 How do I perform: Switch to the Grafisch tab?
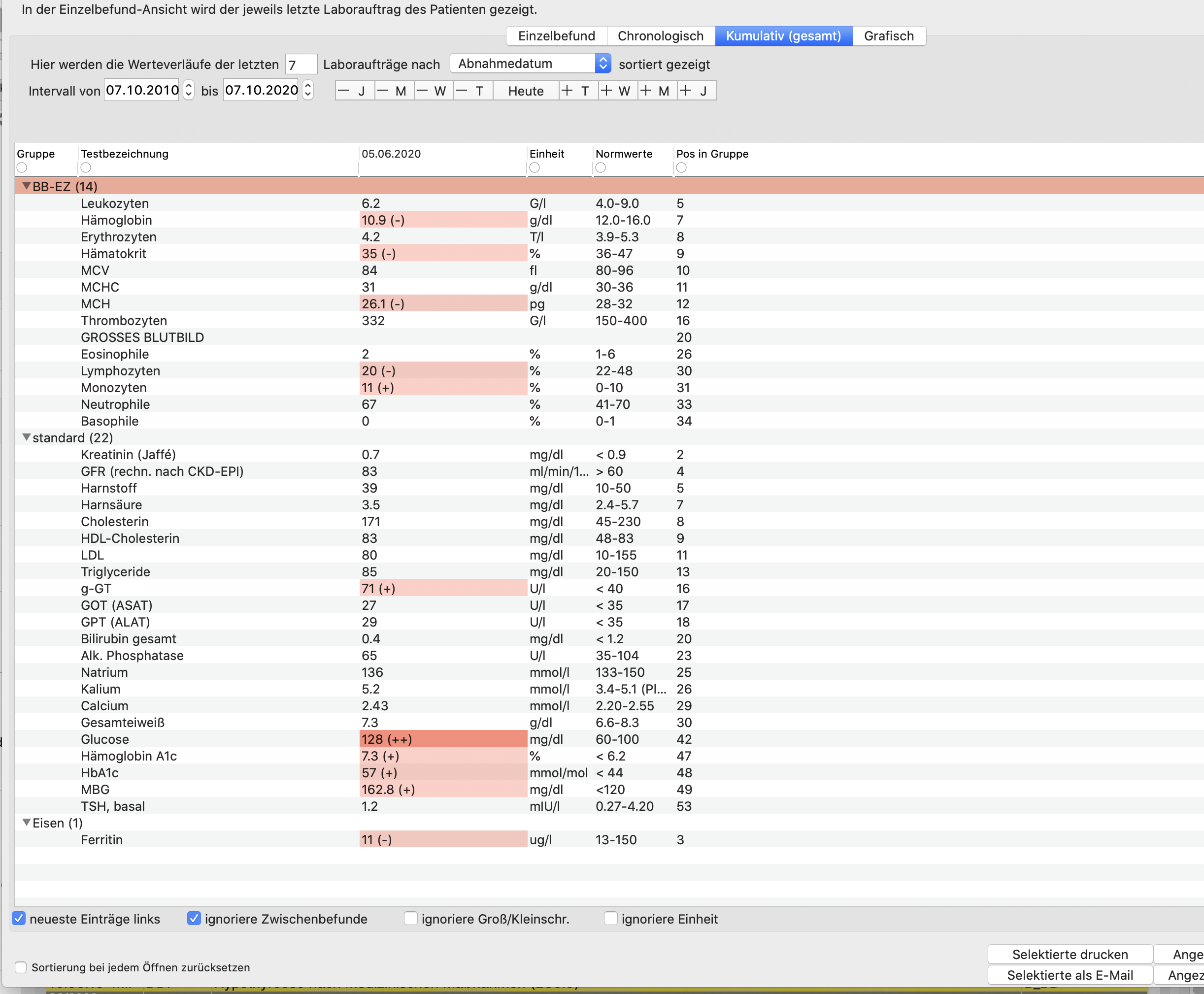tap(889, 36)
